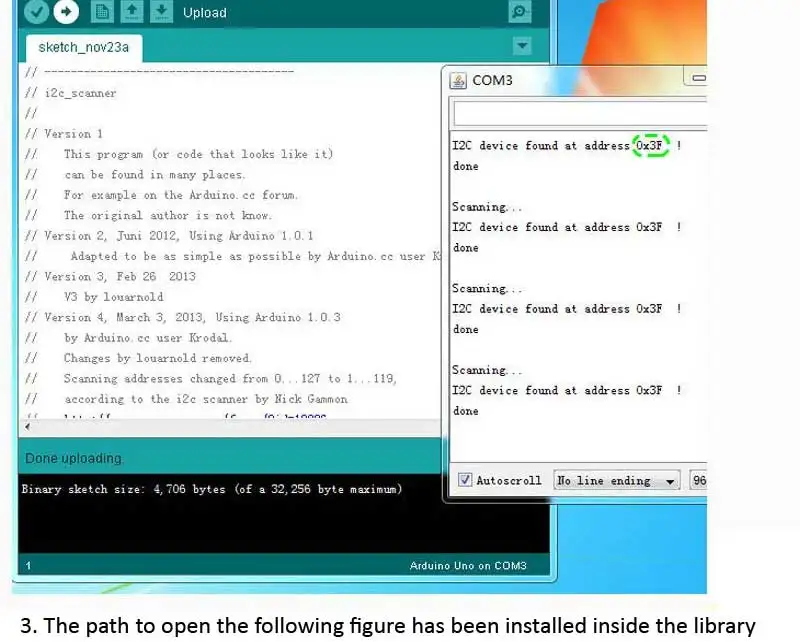Click the editor horizontal scrollbar left arrow
Viewport: 800px width, 642px height.
click(28, 427)
